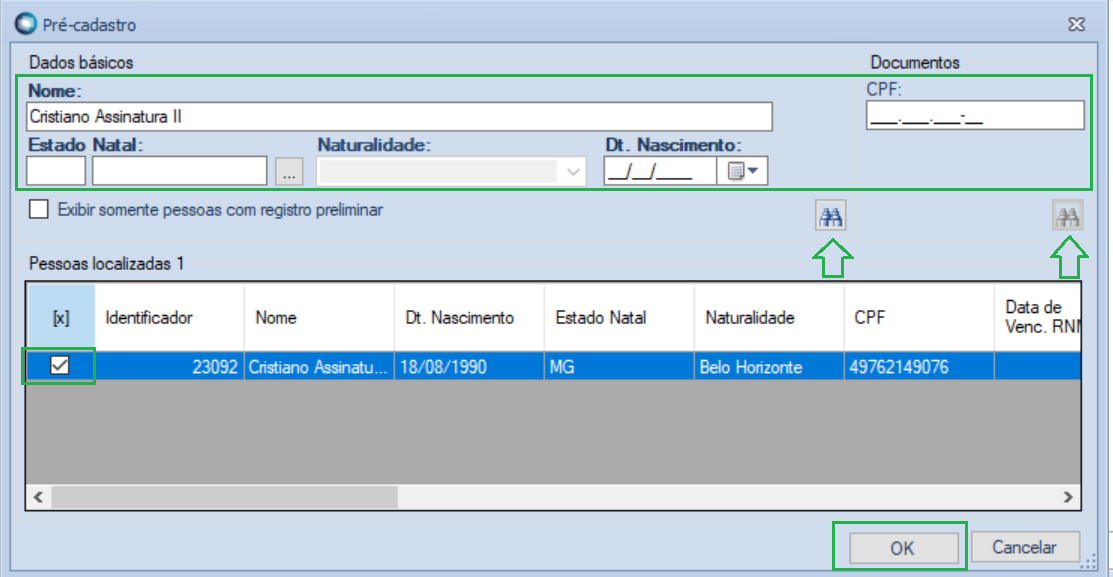Click the [x] select-all column header
The height and width of the screenshot is (577, 1113).
(61, 317)
